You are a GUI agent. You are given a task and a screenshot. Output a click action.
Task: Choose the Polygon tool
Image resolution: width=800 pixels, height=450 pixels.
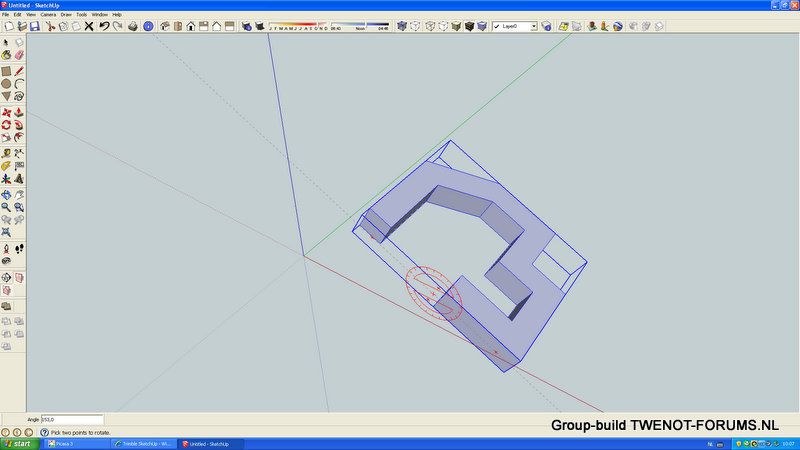(6, 96)
